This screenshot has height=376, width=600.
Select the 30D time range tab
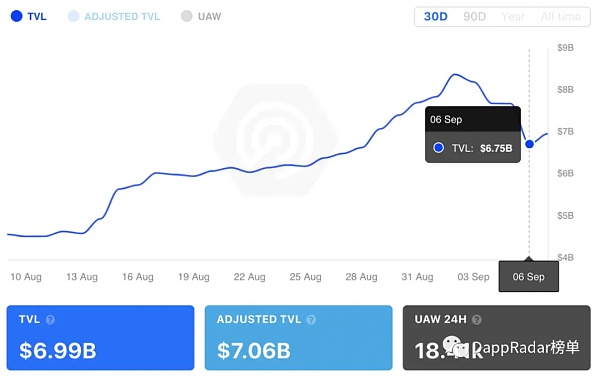pos(435,16)
